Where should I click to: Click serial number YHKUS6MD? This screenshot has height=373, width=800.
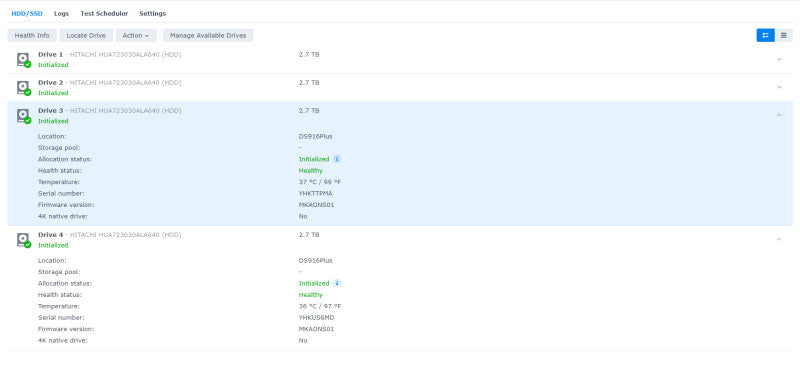(316, 317)
